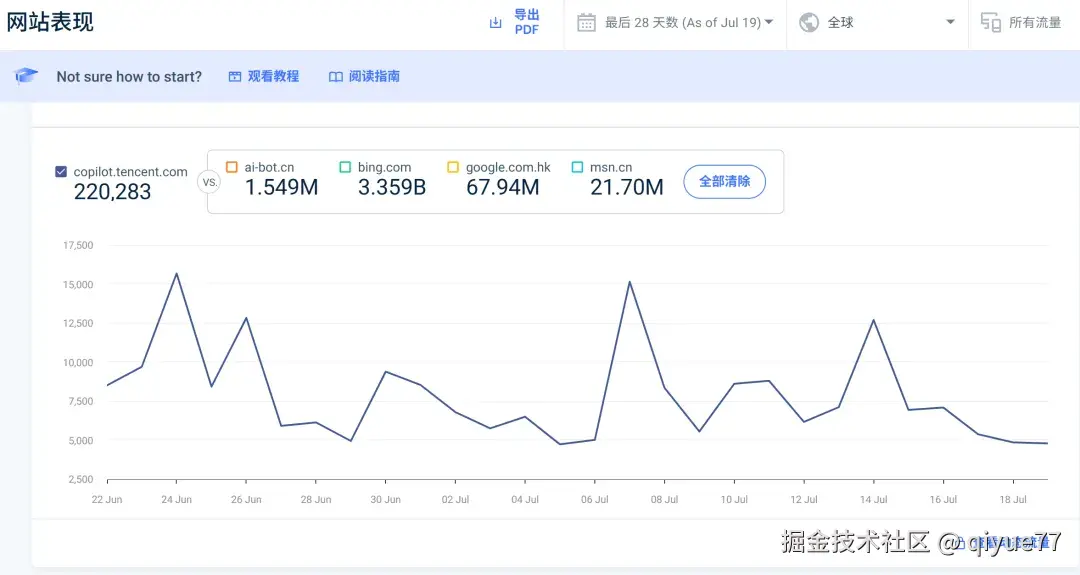Check the bing.com competitor checkbox
Screen dimensions: 1080x575
point(345,167)
